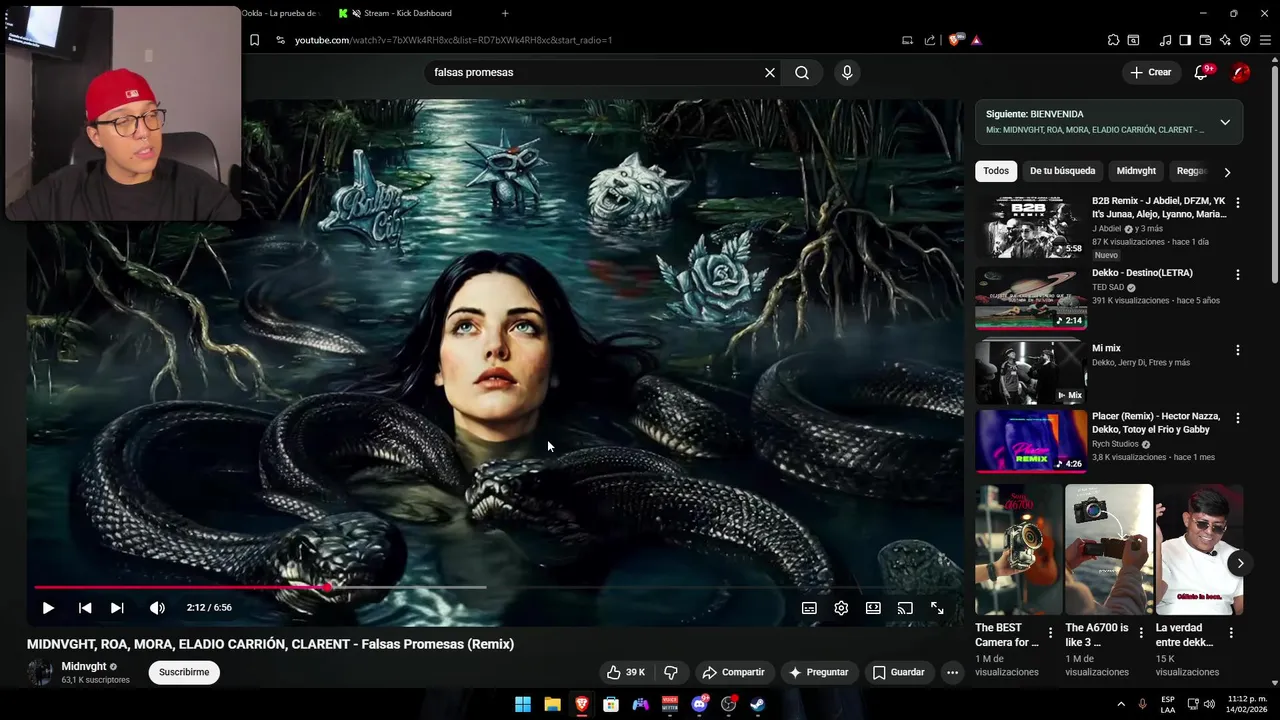Image resolution: width=1280 pixels, height=720 pixels.
Task: Skip to the previous video
Action: (85, 608)
